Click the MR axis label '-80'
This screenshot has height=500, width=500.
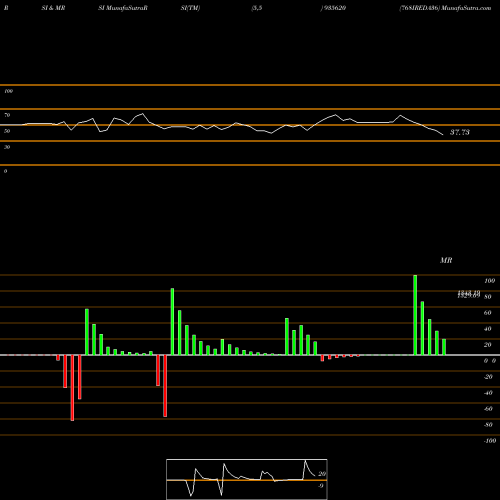488,425
